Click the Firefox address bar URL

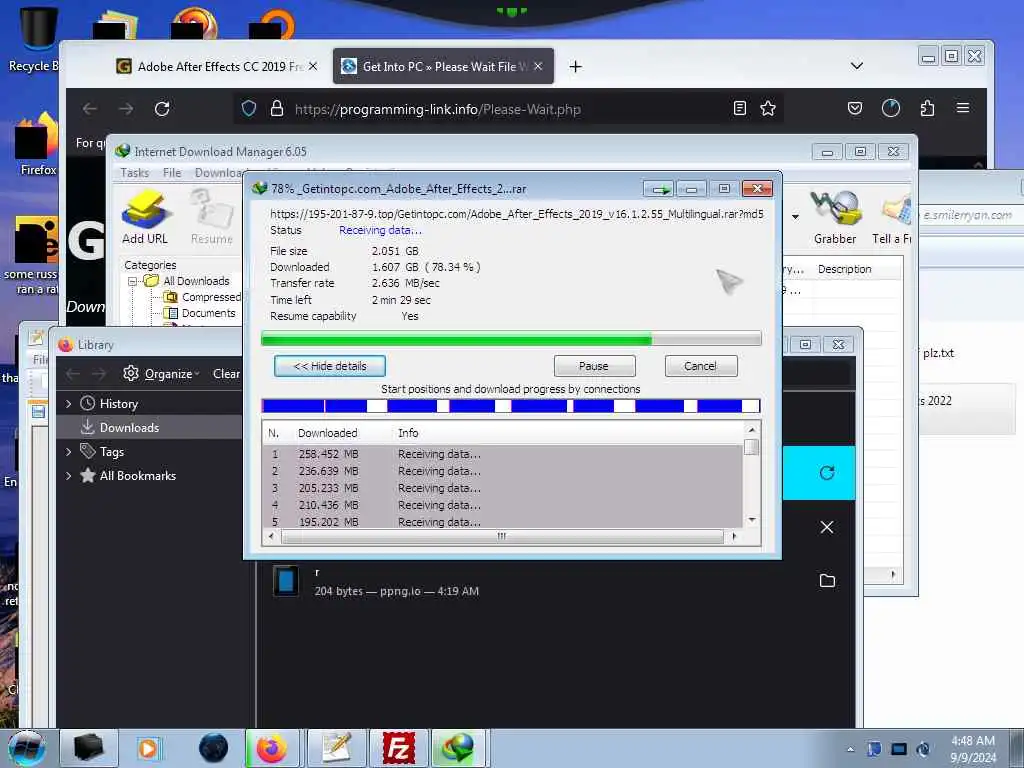438,109
